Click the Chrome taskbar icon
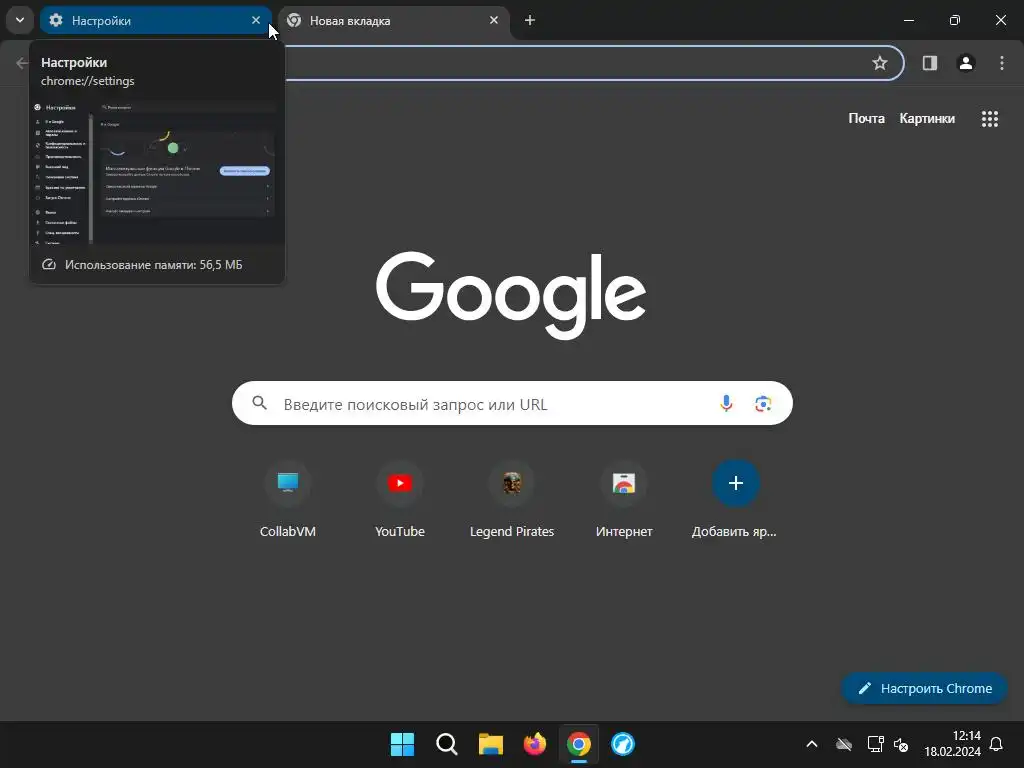 click(x=579, y=744)
